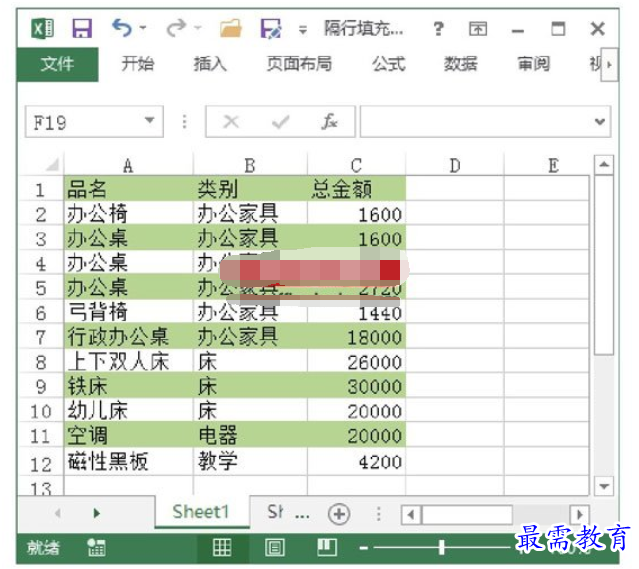
Task: Open ribbon display options icon
Action: [478, 29]
